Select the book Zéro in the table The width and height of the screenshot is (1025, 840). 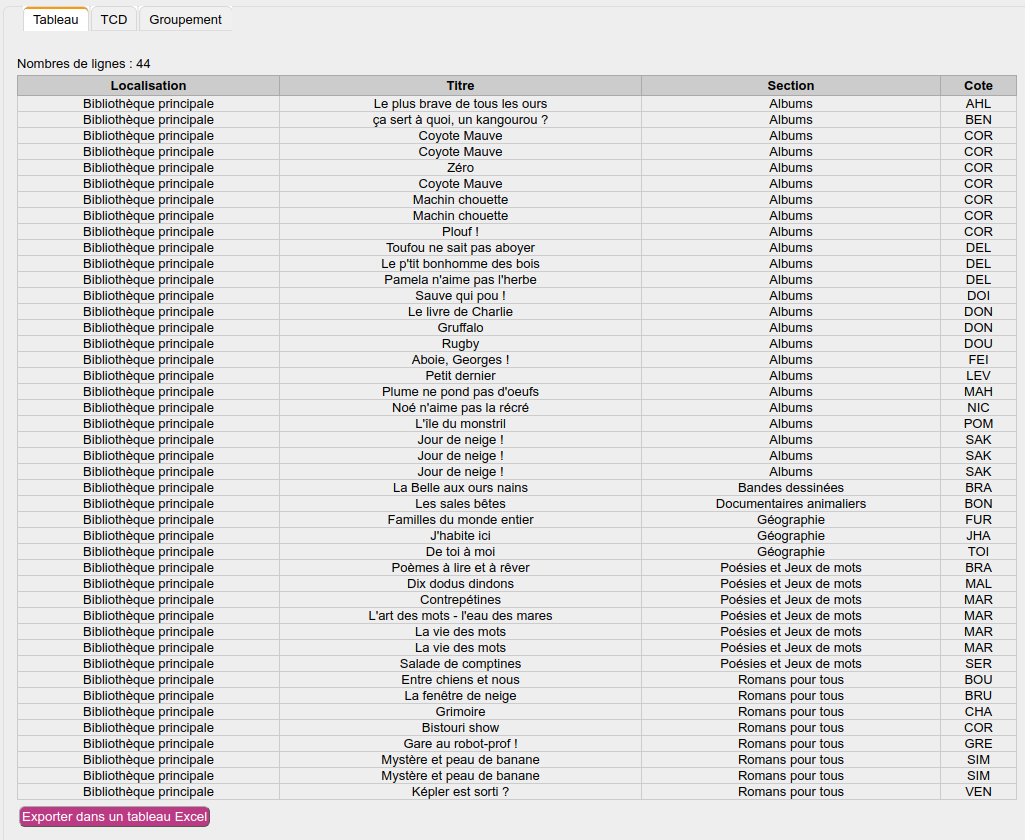[x=459, y=167]
